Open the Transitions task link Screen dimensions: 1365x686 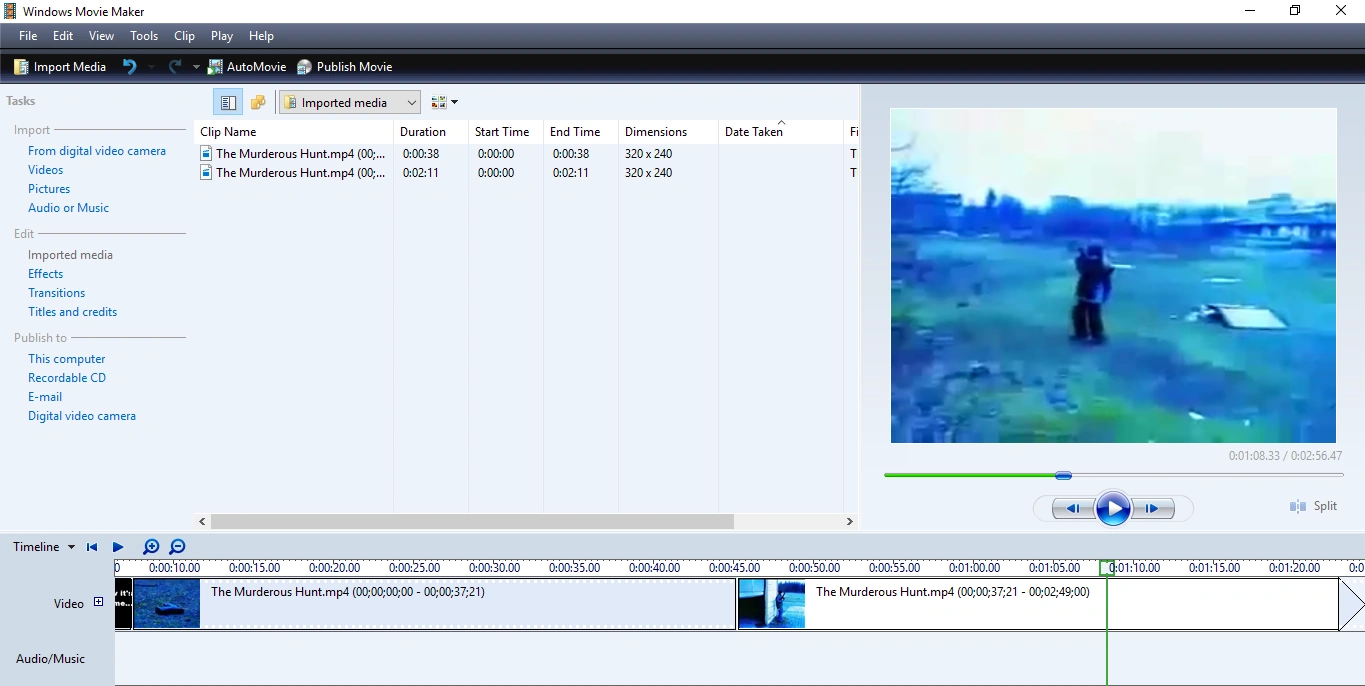point(57,293)
